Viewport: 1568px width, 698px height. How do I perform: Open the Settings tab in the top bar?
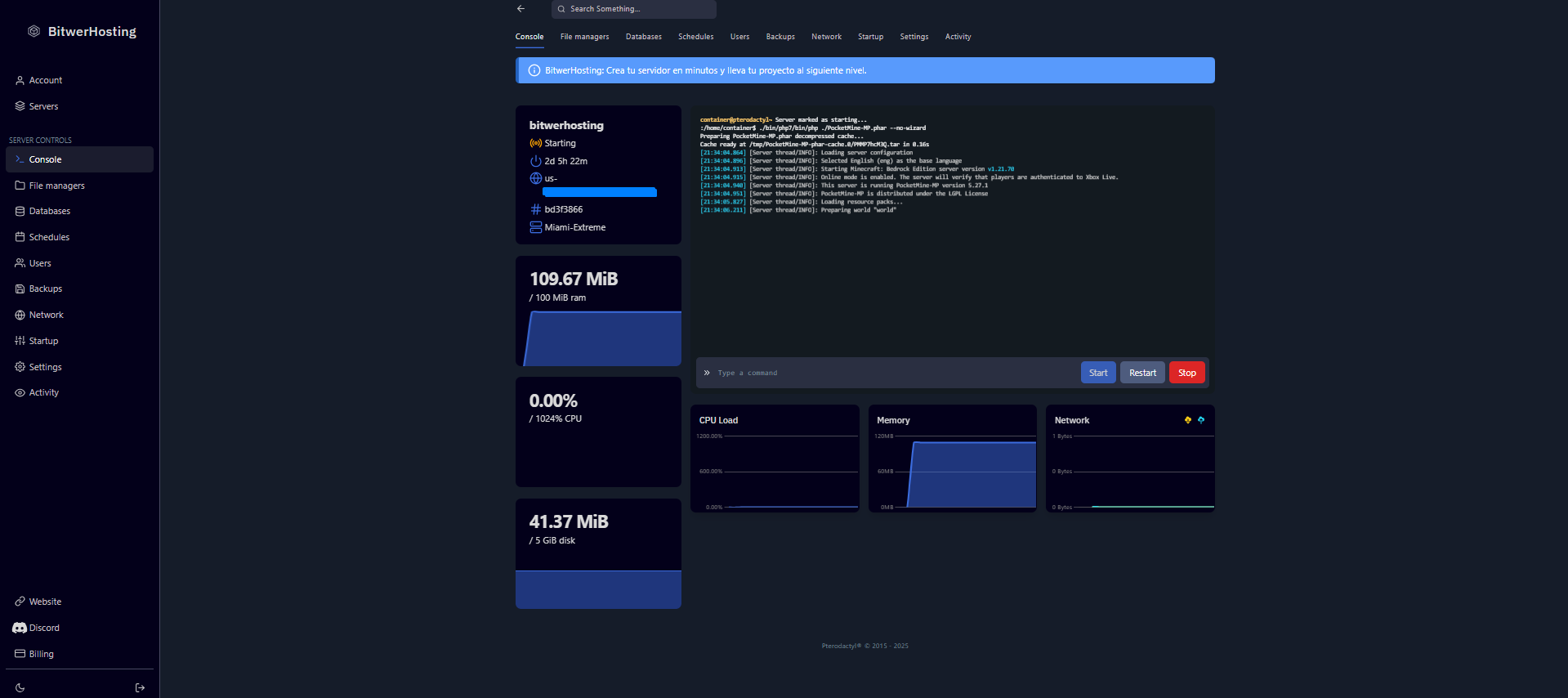[914, 37]
